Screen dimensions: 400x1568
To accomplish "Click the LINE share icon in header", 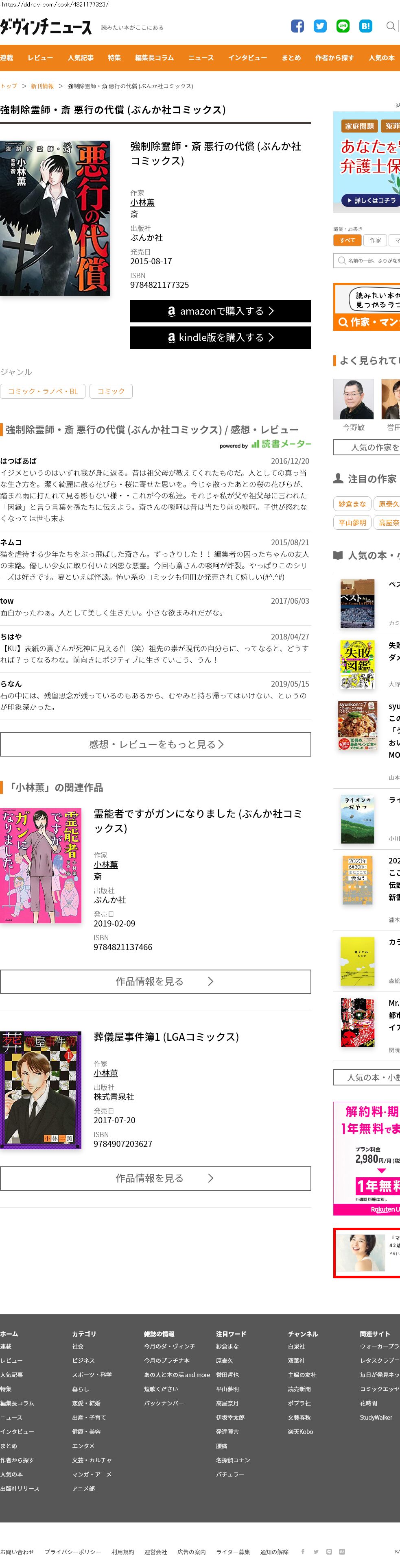I will pos(343,26).
